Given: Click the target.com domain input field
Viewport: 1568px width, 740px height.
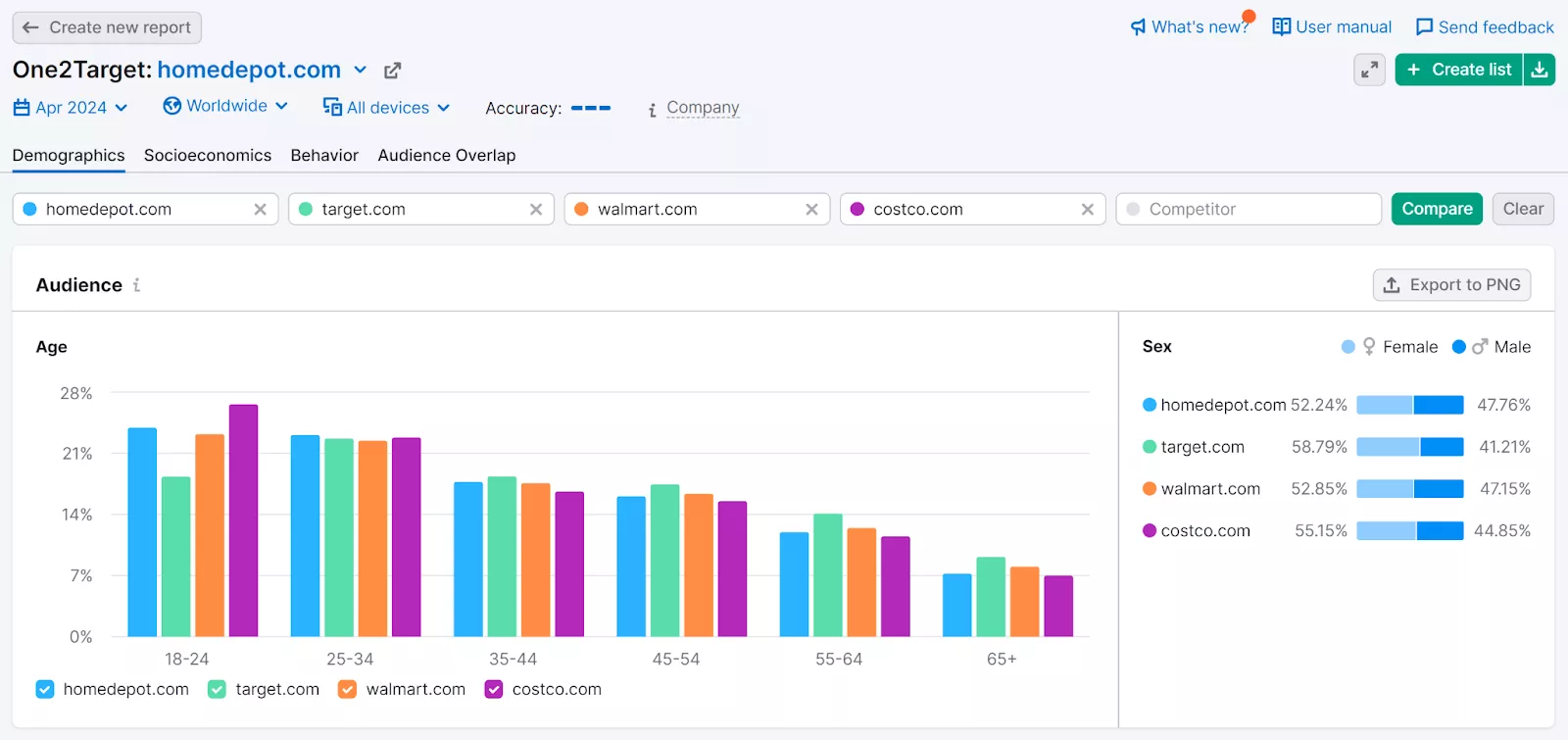Looking at the screenshot, I should (421, 209).
